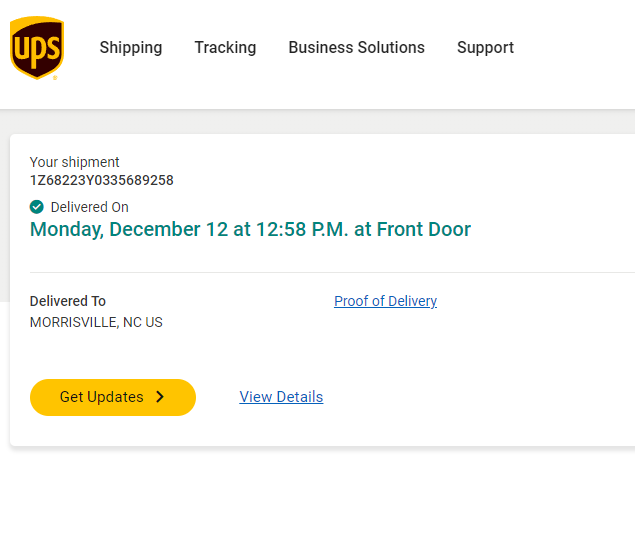Open the Business Solutions menu
The image size is (635, 550).
(356, 48)
